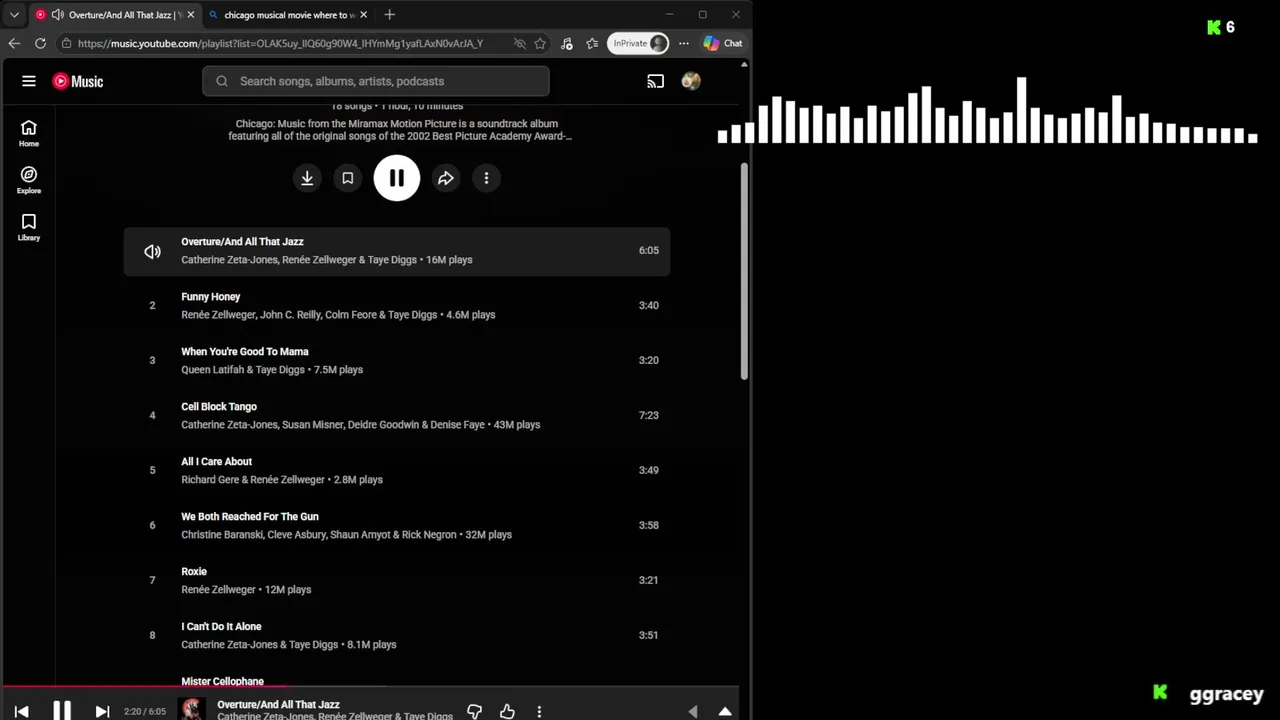Play Cell Block Tango track
The height and width of the screenshot is (720, 1280).
click(x=397, y=415)
